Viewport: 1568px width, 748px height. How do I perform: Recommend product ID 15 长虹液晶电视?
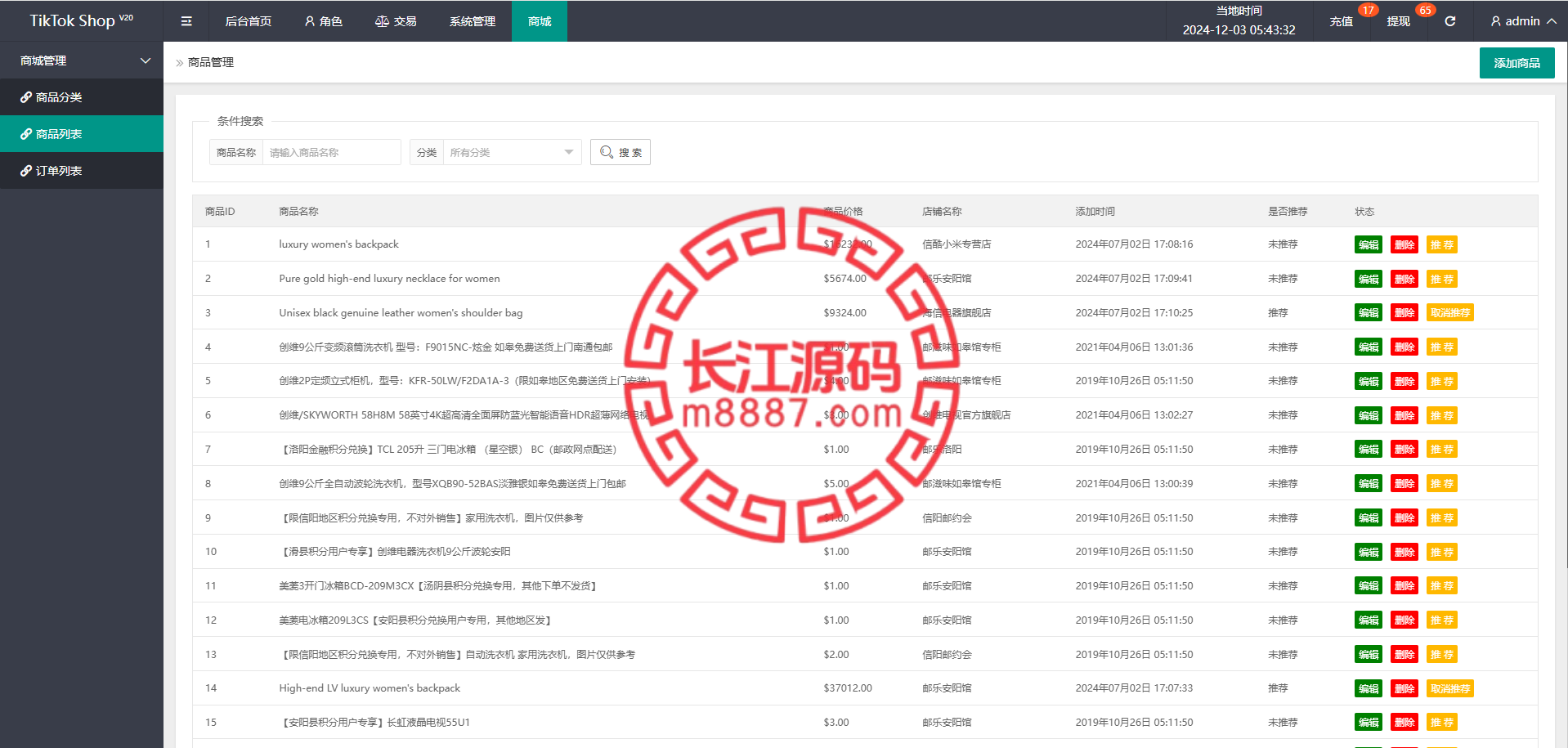pos(1441,722)
